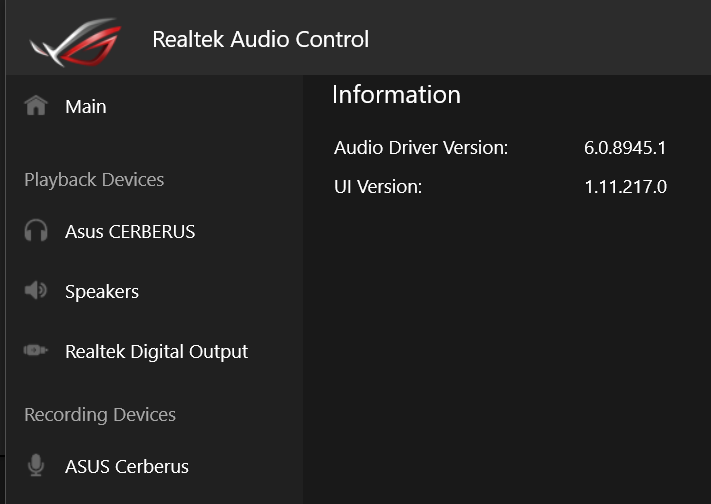Select Realtek Digital Output device
The image size is (711, 504).
[x=156, y=352]
